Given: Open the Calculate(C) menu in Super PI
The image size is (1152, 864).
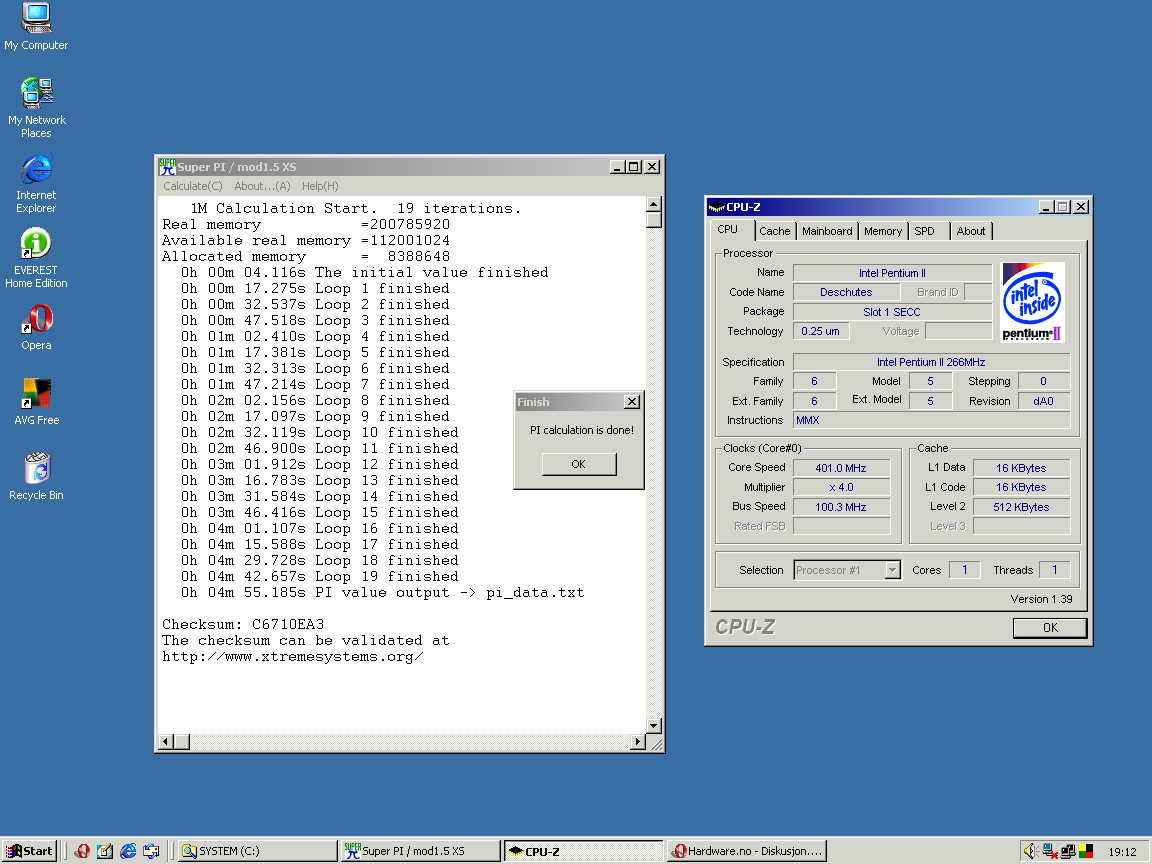Looking at the screenshot, I should [192, 186].
